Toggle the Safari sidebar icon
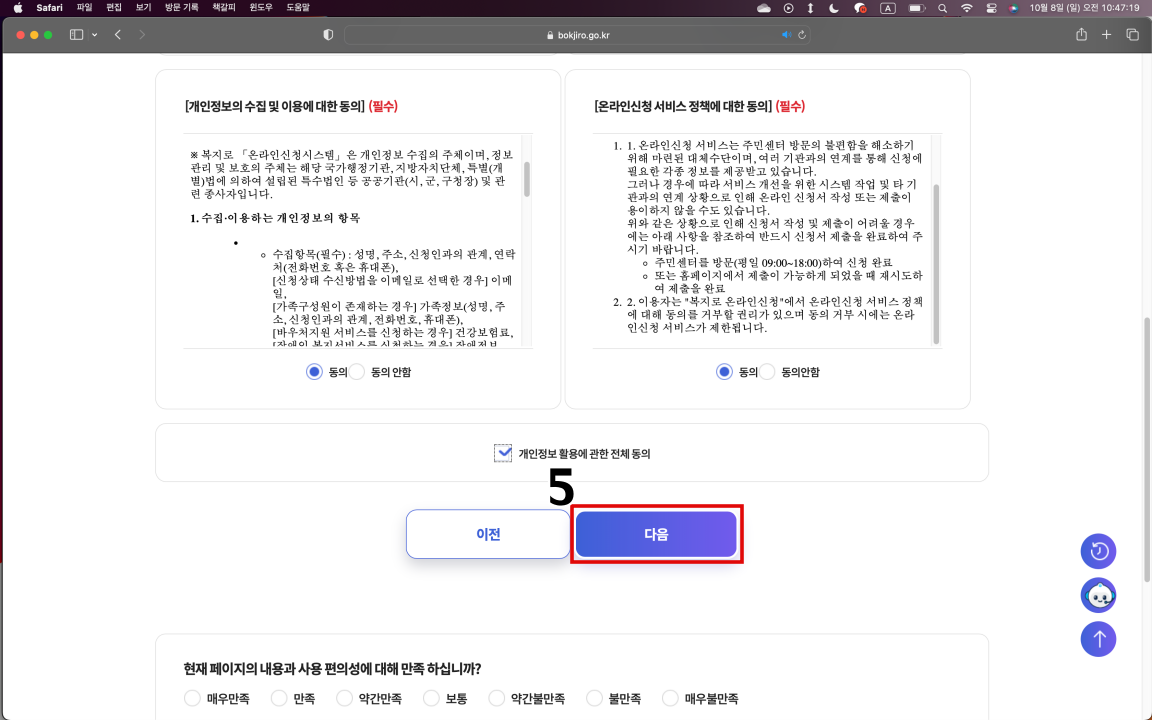Image resolution: width=1152 pixels, height=720 pixels. tap(74, 33)
